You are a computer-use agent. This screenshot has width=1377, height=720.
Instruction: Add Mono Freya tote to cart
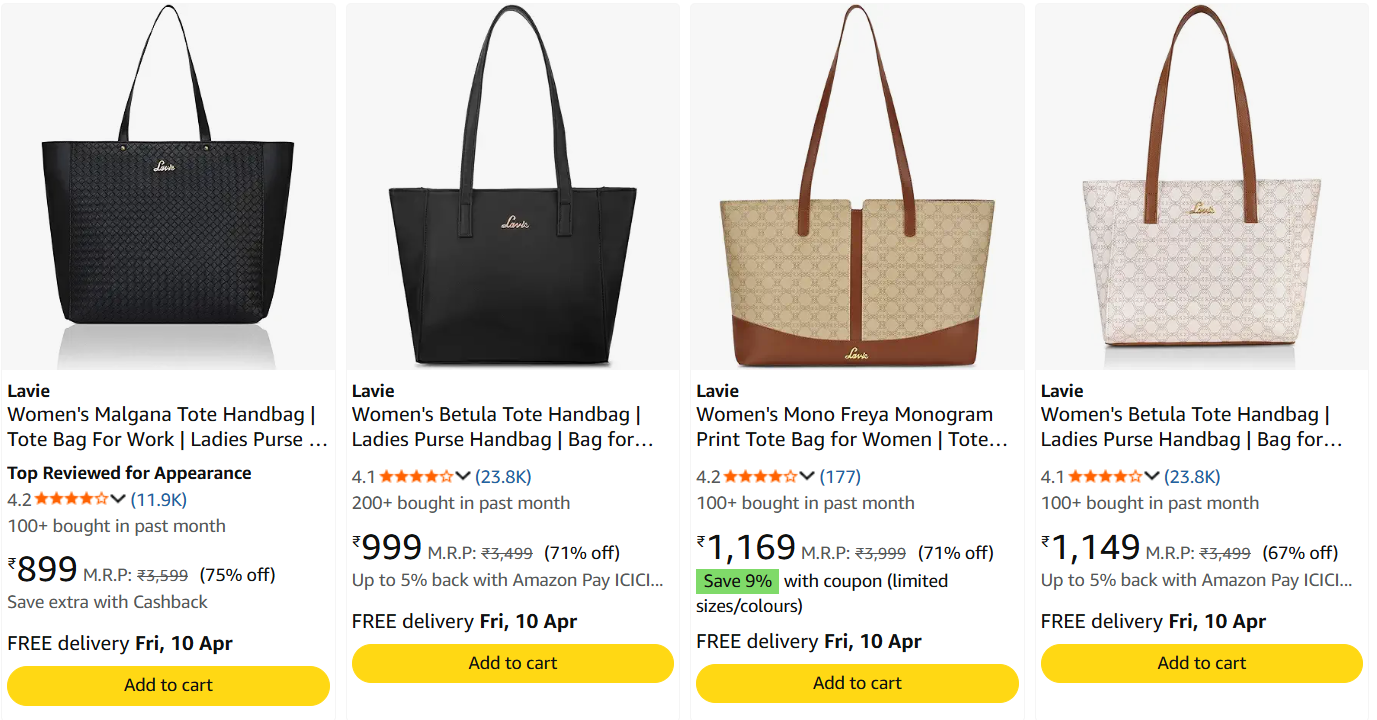pos(856,683)
